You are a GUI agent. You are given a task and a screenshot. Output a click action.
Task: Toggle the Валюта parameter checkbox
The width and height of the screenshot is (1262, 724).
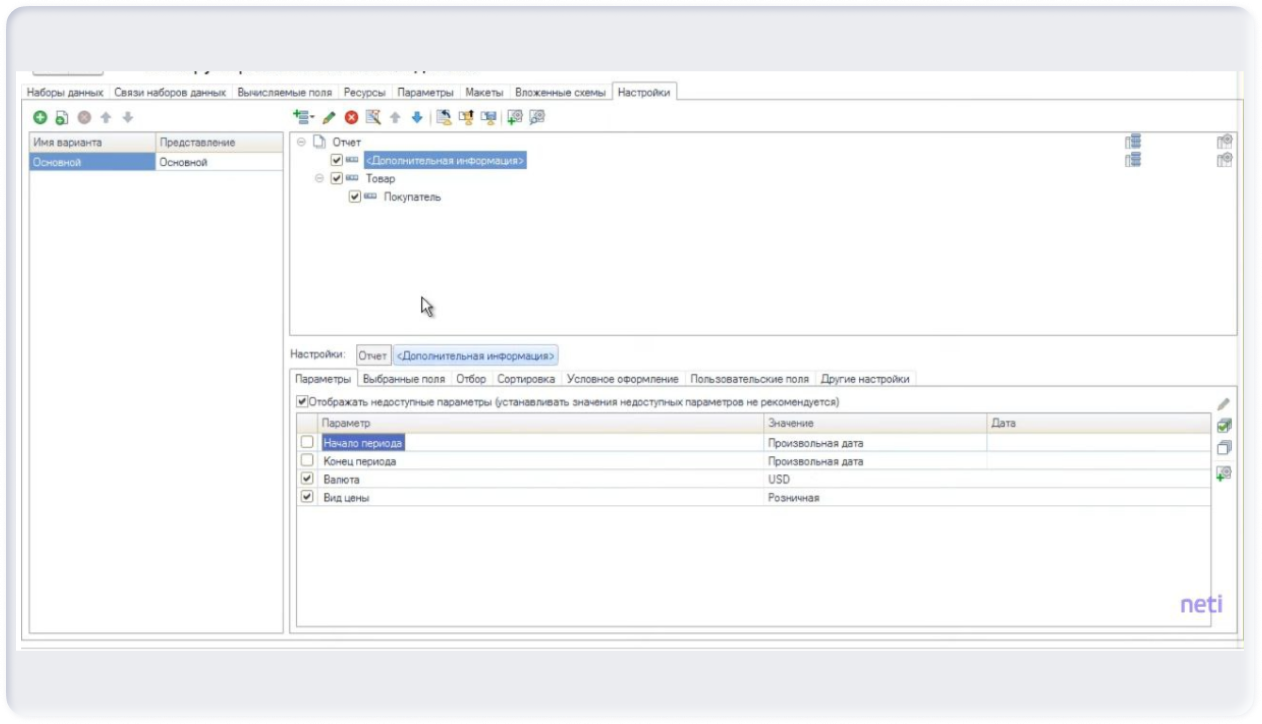(x=307, y=479)
